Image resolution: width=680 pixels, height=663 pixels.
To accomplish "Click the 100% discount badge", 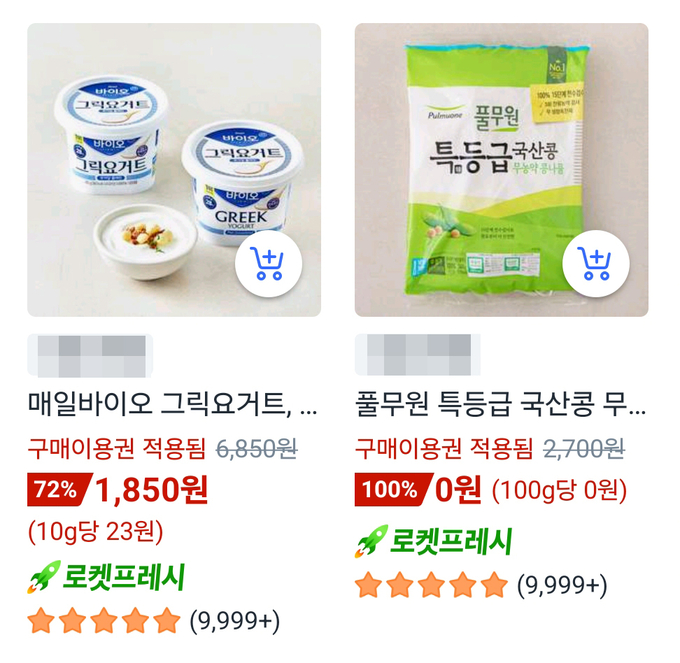I will (393, 490).
